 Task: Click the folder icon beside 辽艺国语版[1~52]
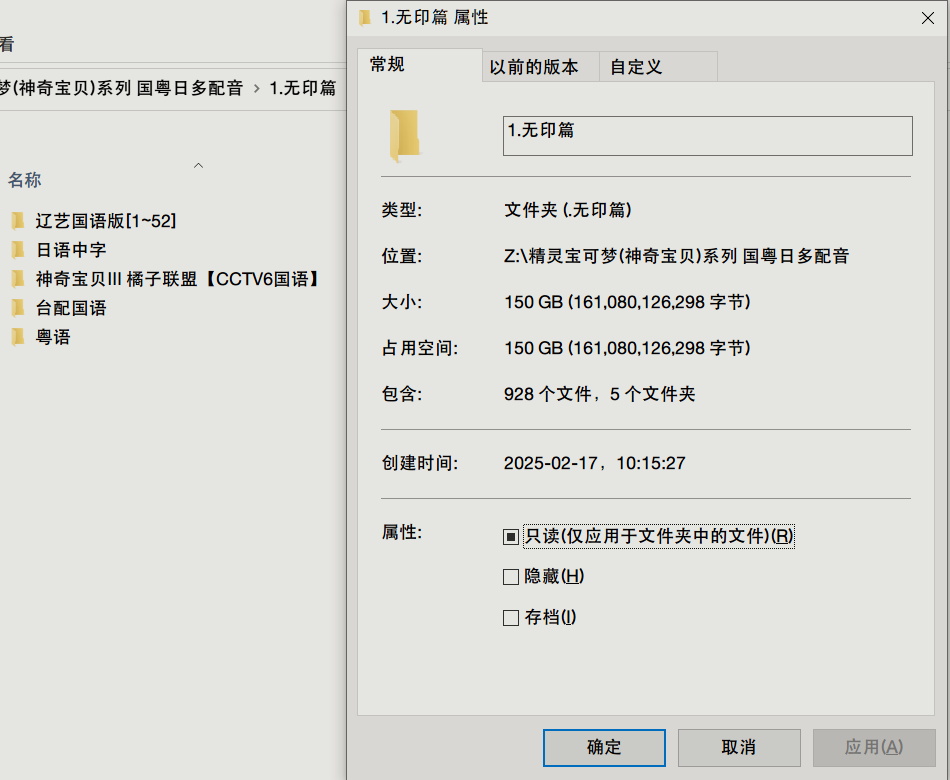(x=17, y=220)
